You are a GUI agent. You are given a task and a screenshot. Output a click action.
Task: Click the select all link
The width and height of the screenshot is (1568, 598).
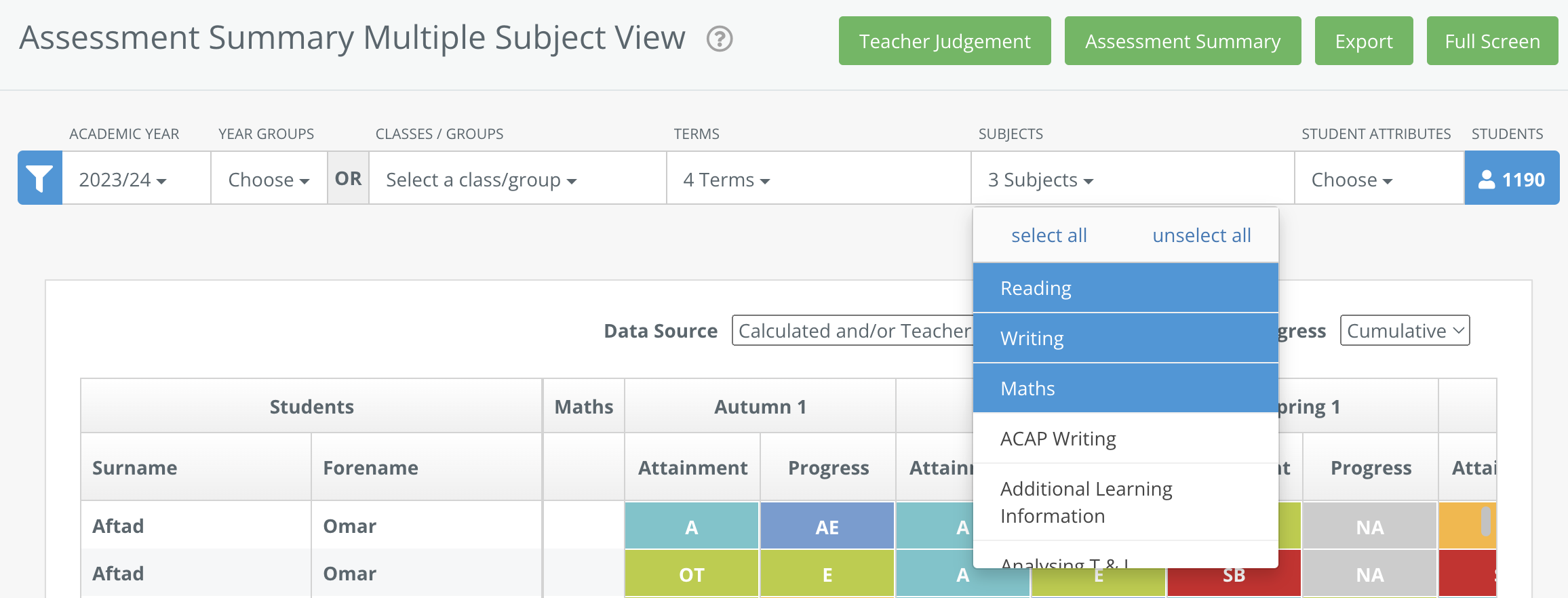[1049, 235]
